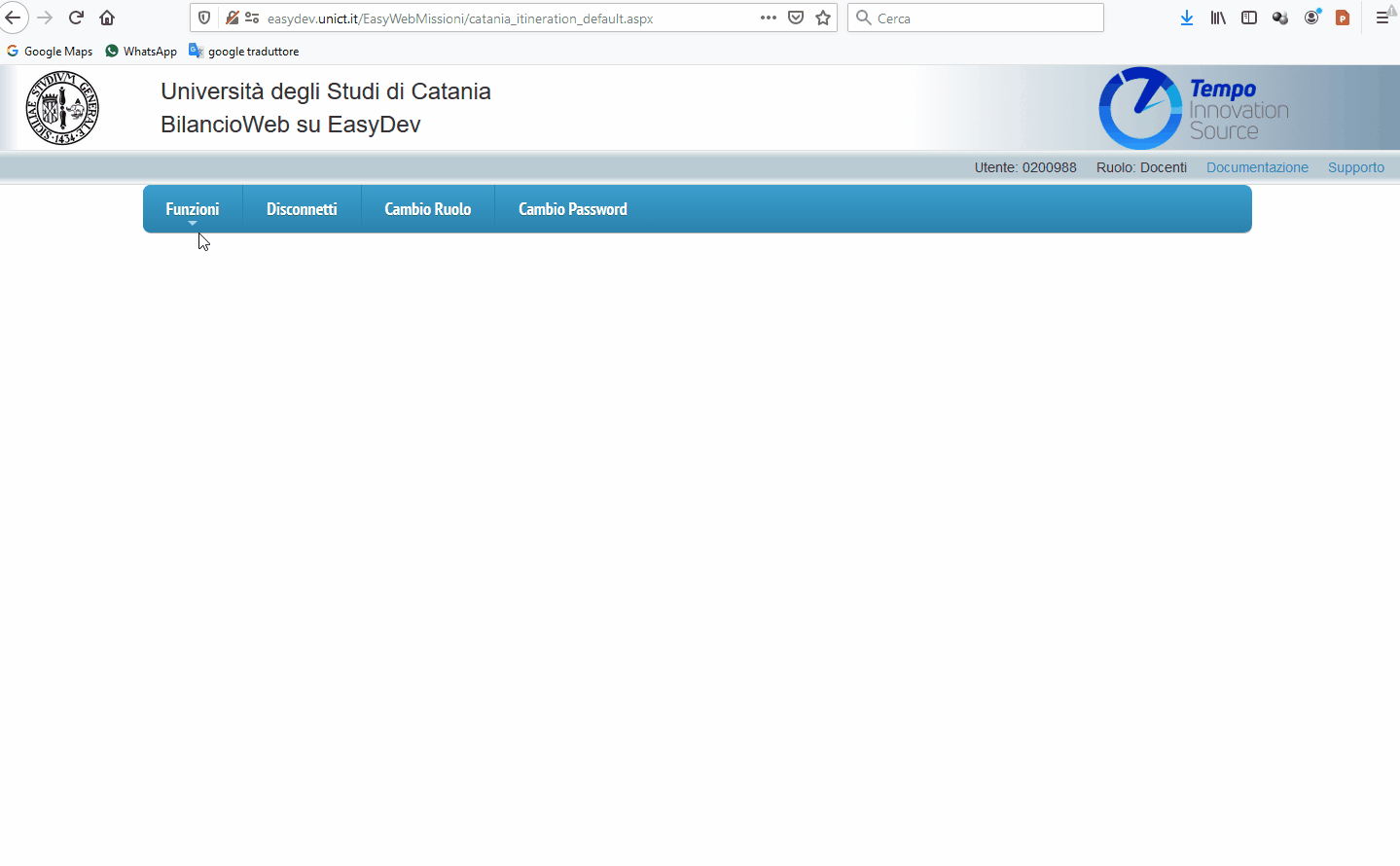Select Cambio Ruolo in the navigation bar
Image resolution: width=1400 pixels, height=866 pixels.
[428, 209]
